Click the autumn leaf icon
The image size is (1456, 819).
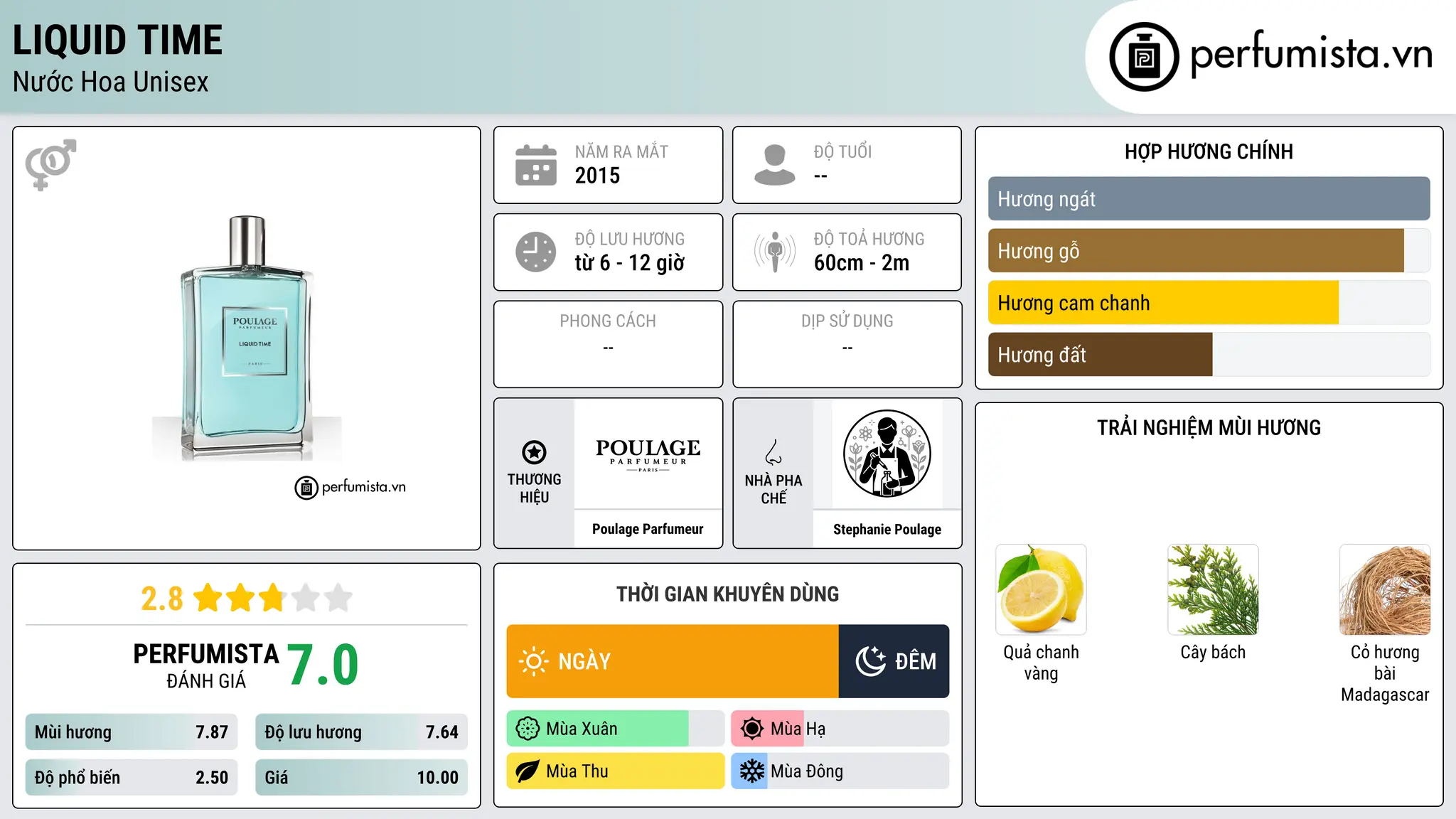(x=528, y=771)
